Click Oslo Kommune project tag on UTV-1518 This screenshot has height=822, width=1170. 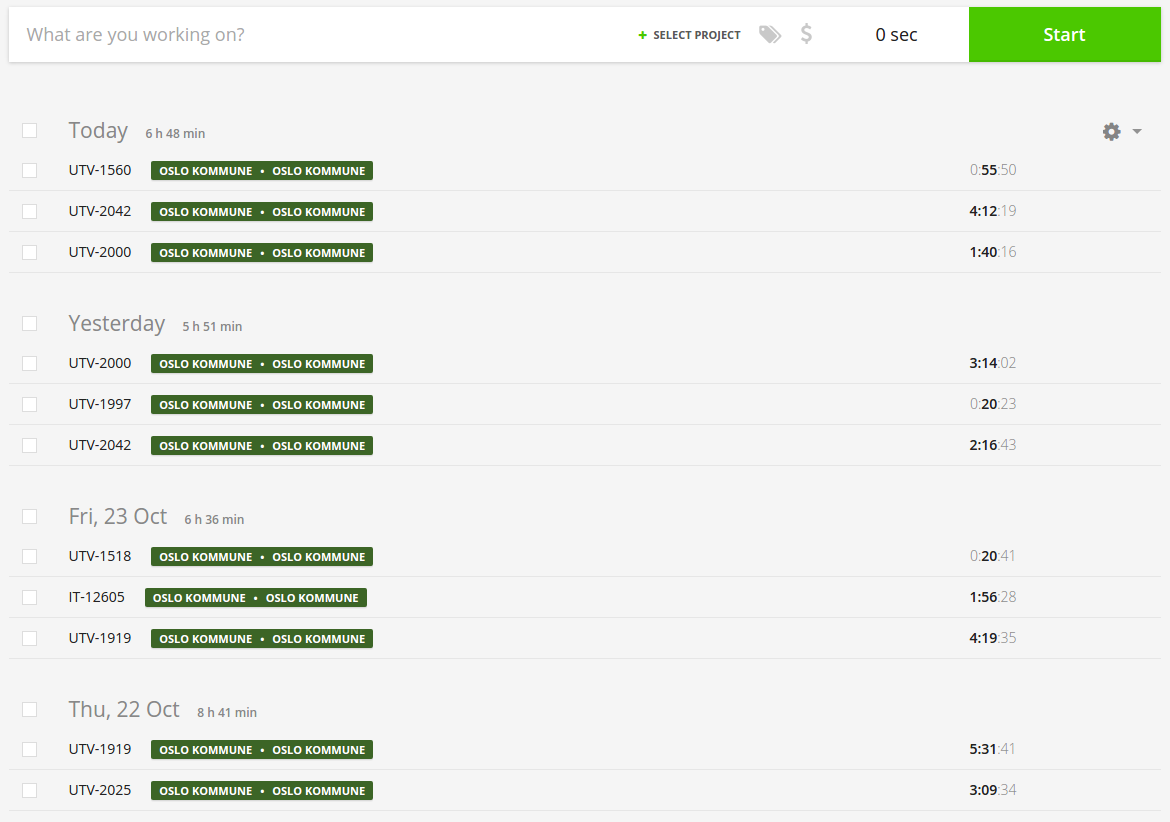tap(262, 556)
